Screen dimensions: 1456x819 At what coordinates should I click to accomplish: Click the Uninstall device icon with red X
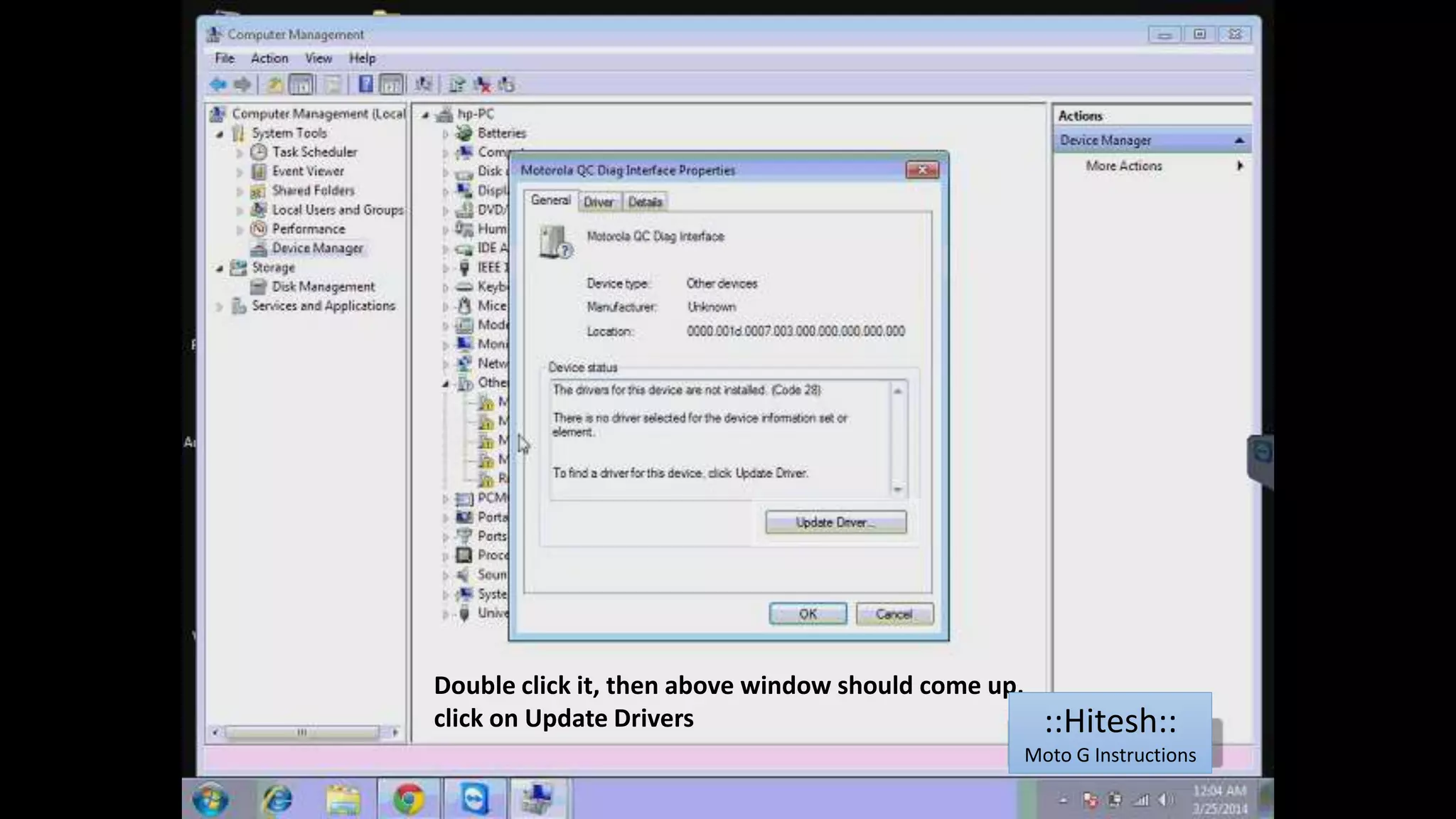point(482,85)
